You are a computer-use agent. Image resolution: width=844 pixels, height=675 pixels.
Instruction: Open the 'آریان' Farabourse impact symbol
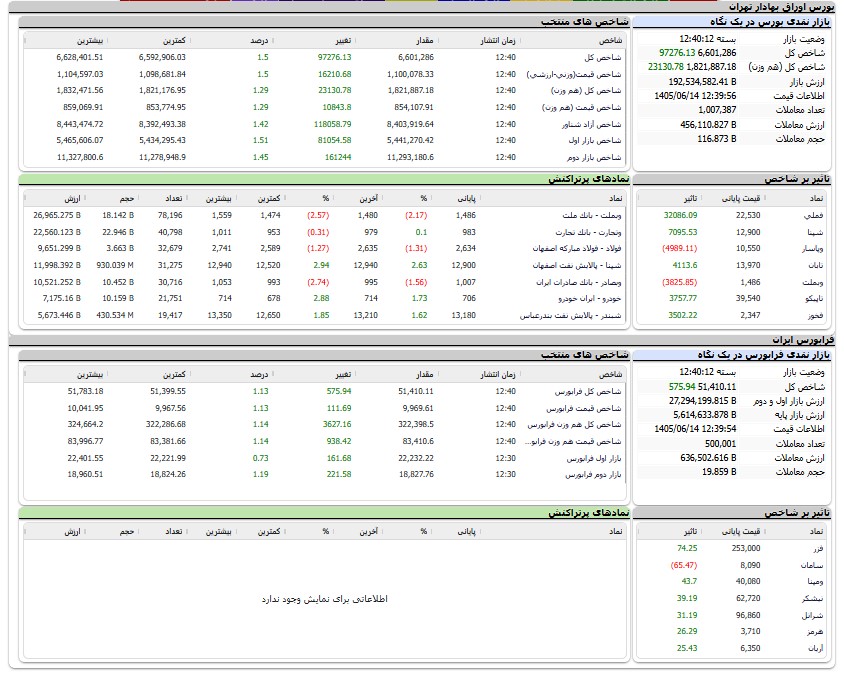pos(815,649)
